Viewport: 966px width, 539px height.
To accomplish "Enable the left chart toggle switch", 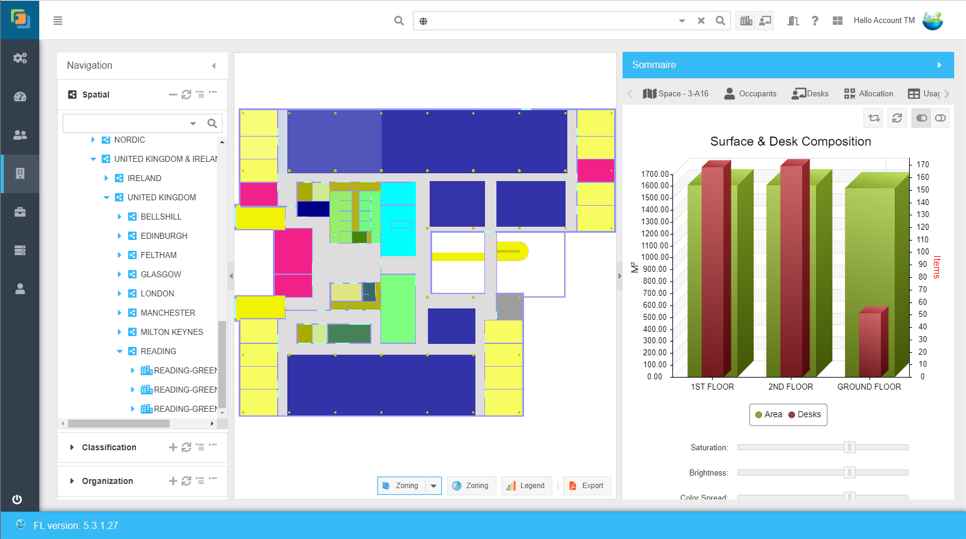I will point(921,118).
